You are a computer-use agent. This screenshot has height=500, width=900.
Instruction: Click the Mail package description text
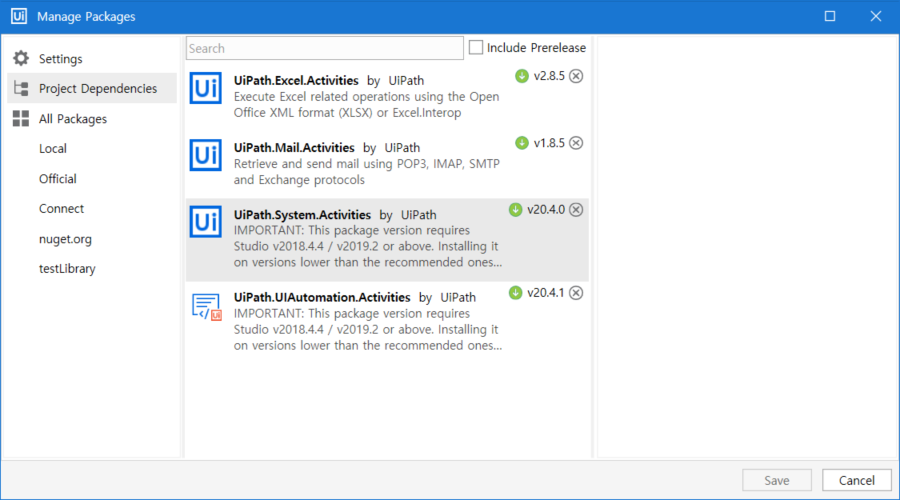pyautogui.click(x=366, y=172)
